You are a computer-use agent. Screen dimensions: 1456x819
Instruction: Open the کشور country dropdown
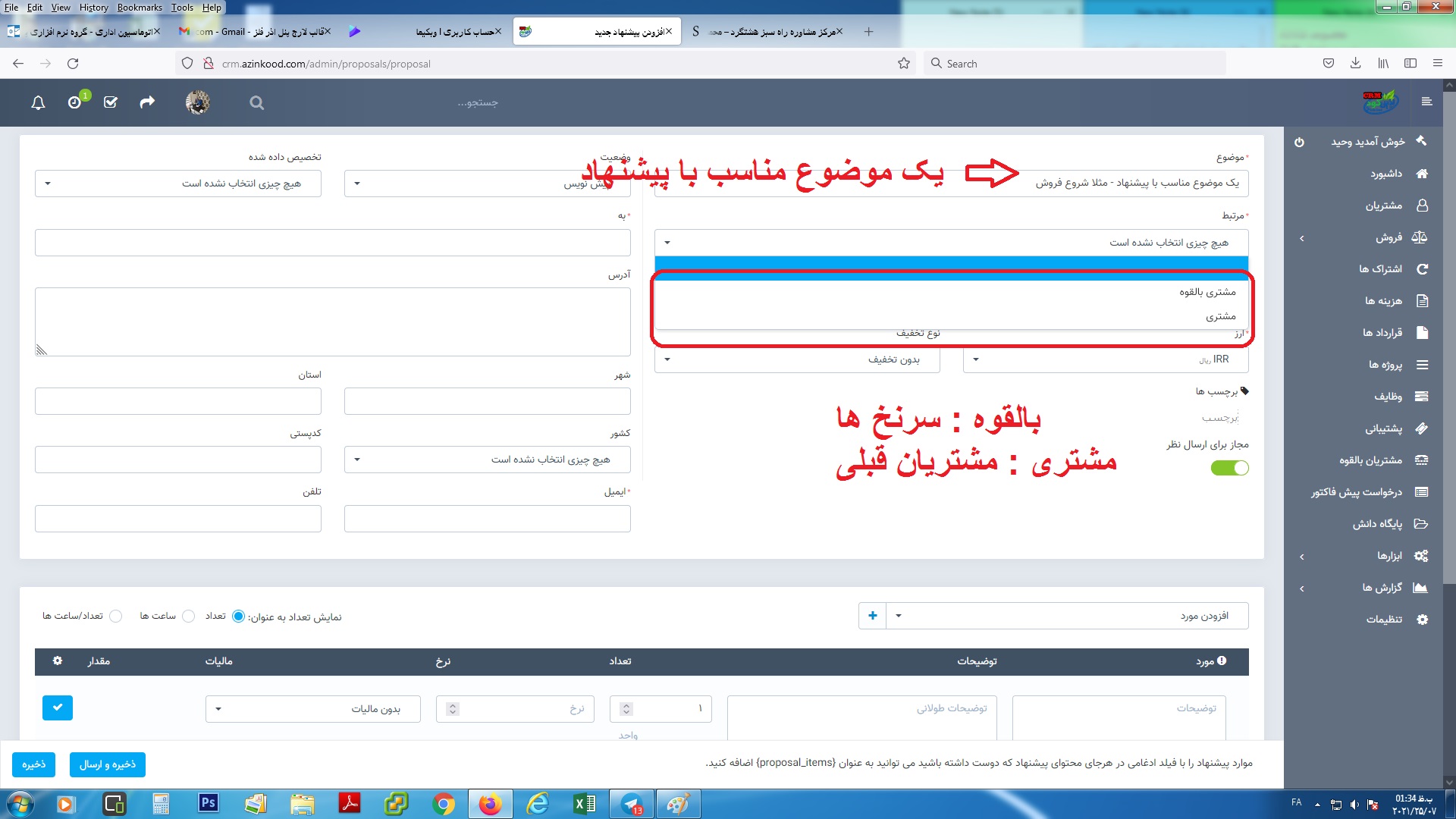(x=487, y=460)
